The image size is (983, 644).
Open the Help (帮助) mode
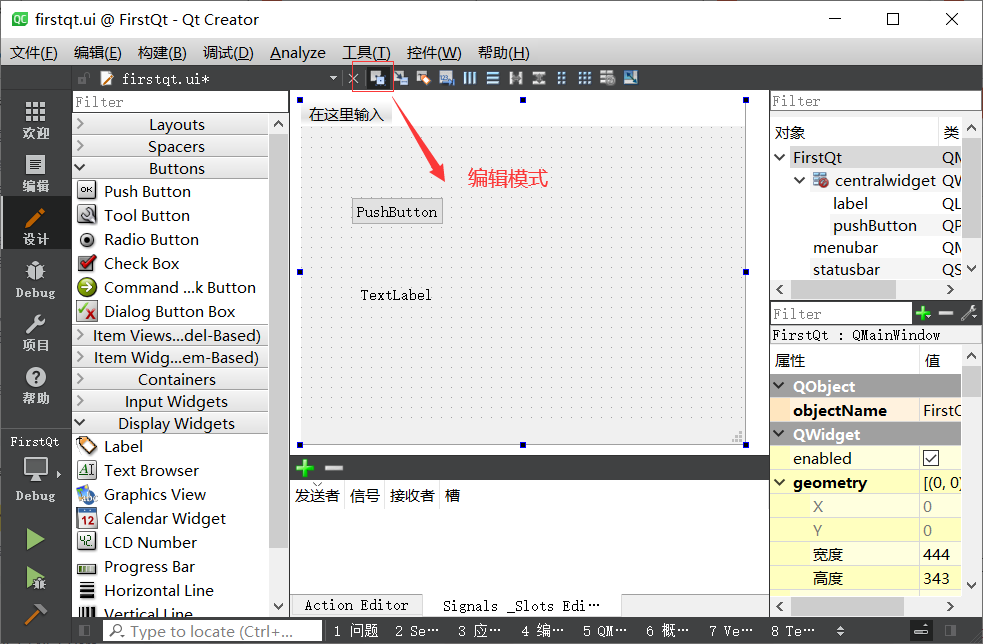[x=35, y=385]
